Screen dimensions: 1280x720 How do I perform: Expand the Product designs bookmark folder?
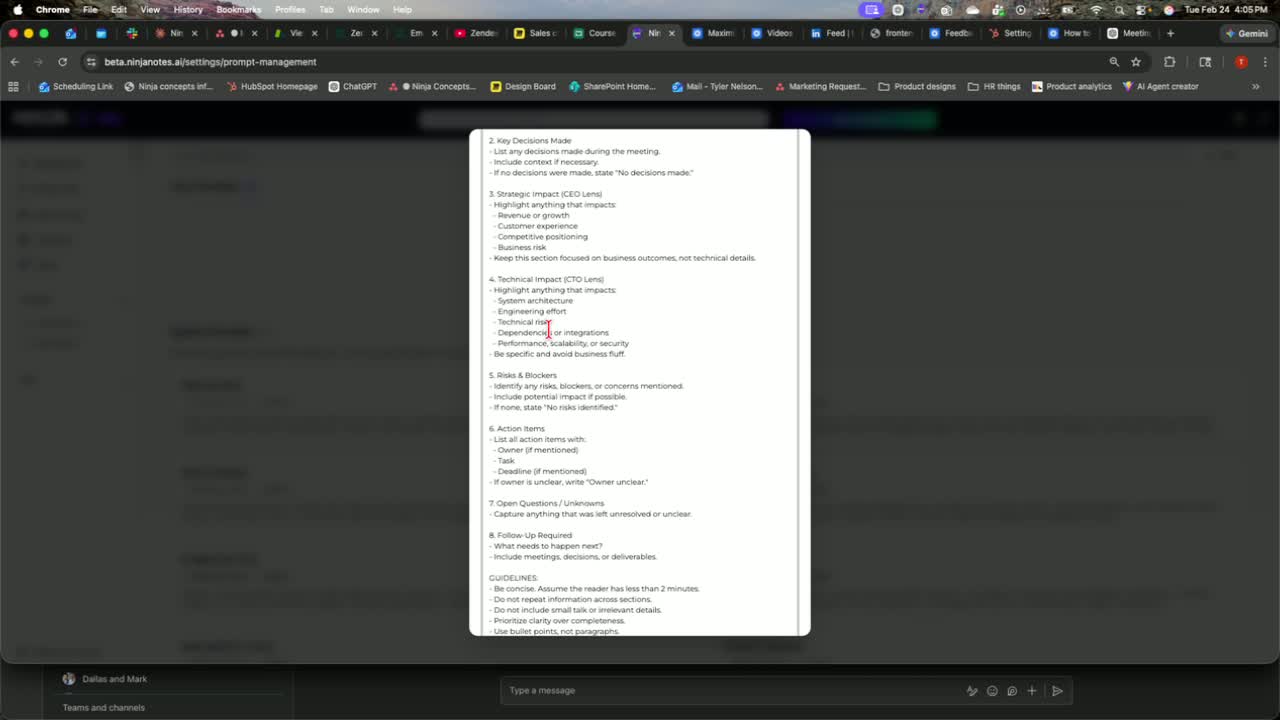click(917, 87)
